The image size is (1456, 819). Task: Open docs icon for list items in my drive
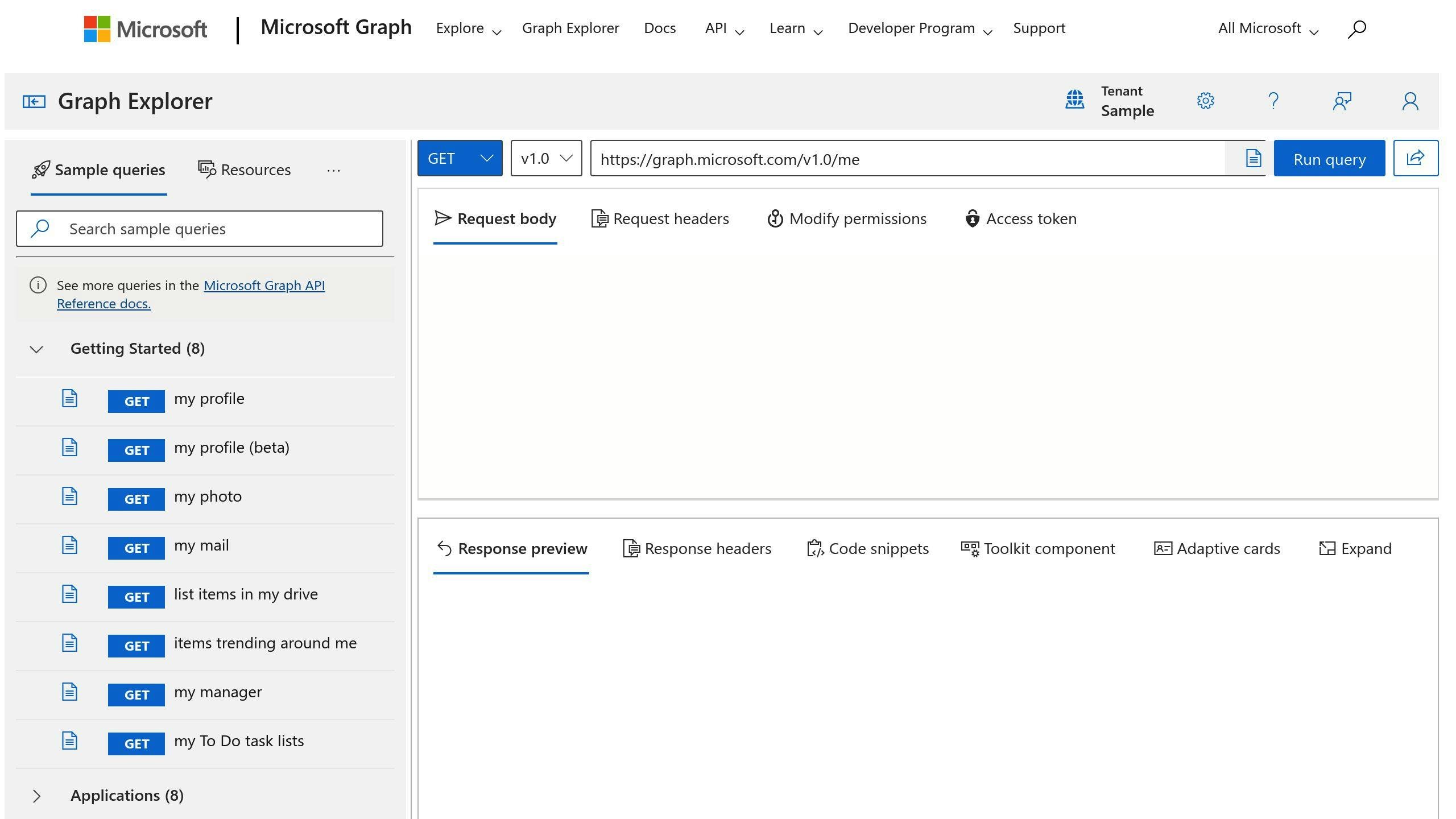pos(69,594)
